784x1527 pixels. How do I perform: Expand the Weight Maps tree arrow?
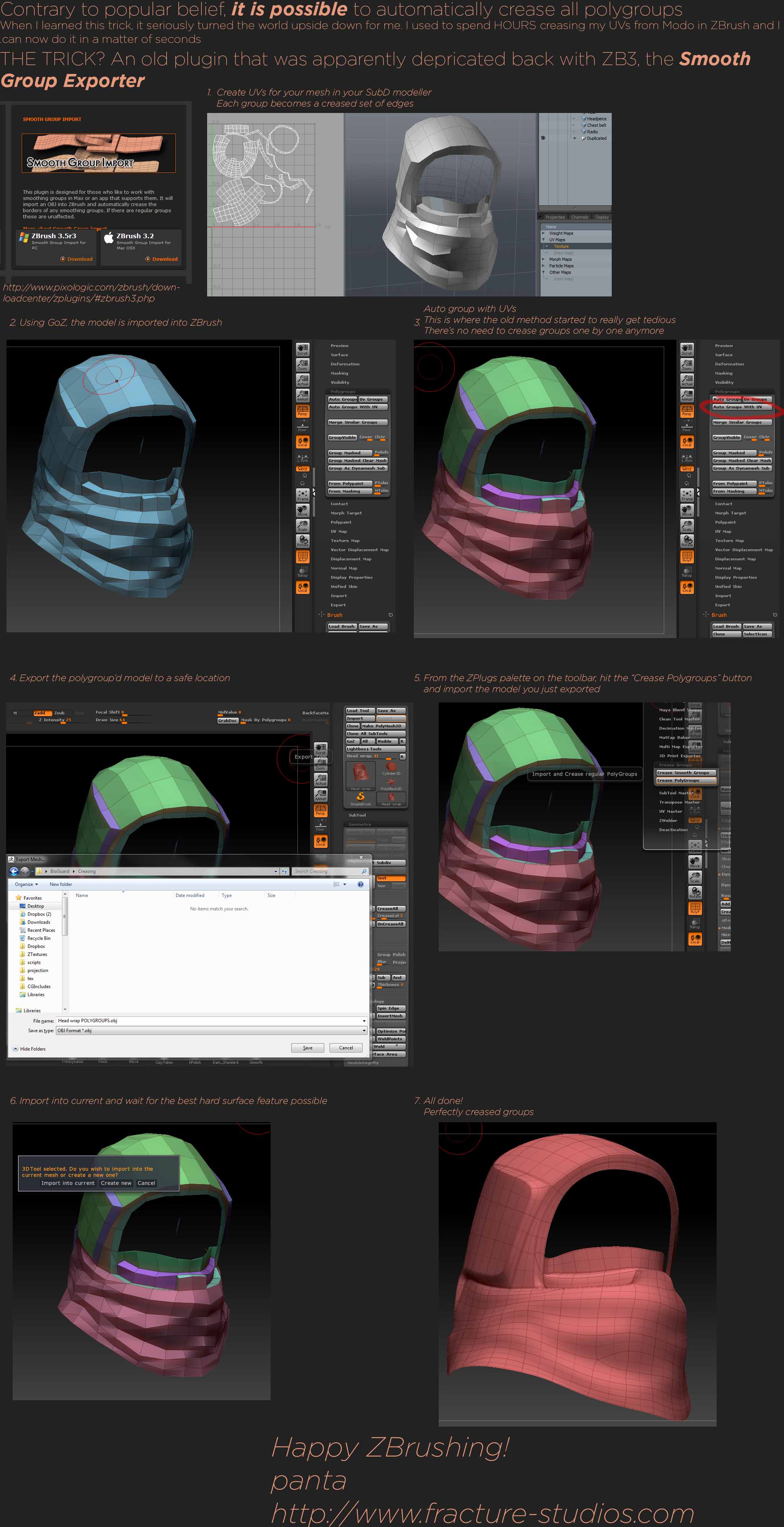[x=544, y=233]
